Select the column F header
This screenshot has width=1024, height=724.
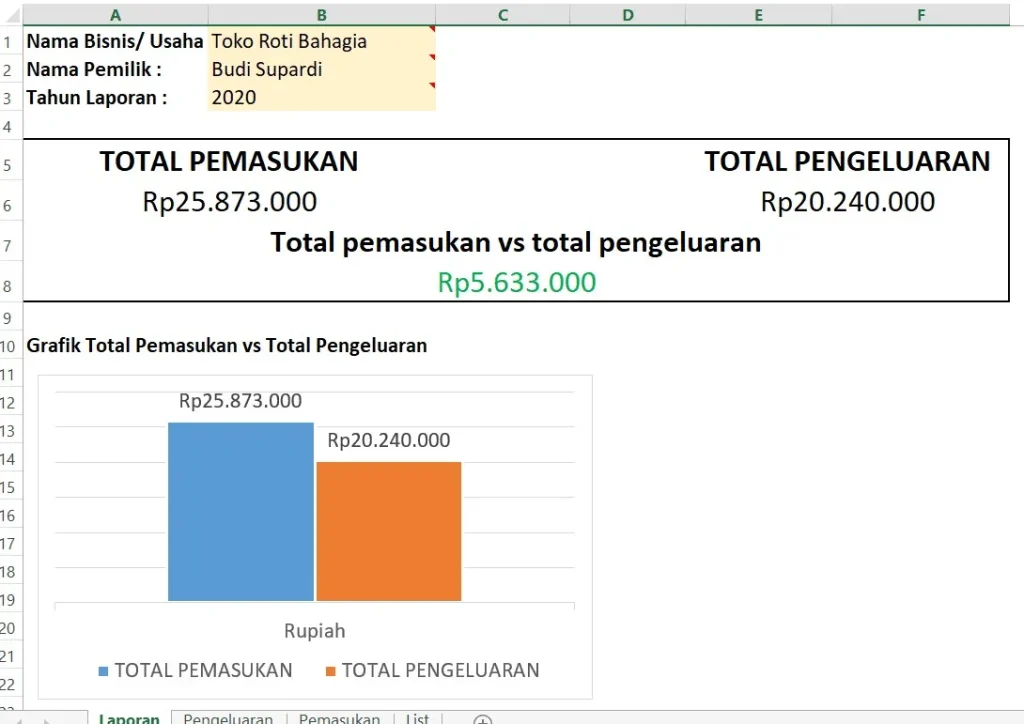[920, 14]
